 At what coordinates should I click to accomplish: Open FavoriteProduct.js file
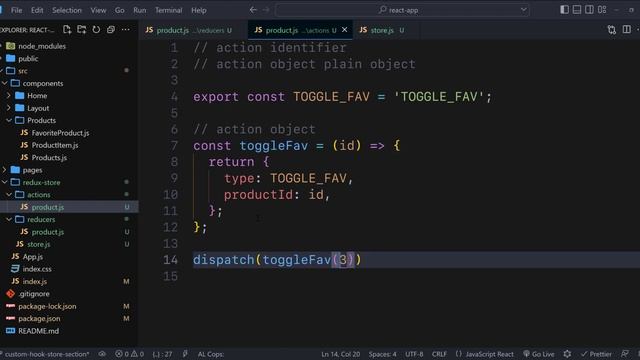(x=60, y=133)
